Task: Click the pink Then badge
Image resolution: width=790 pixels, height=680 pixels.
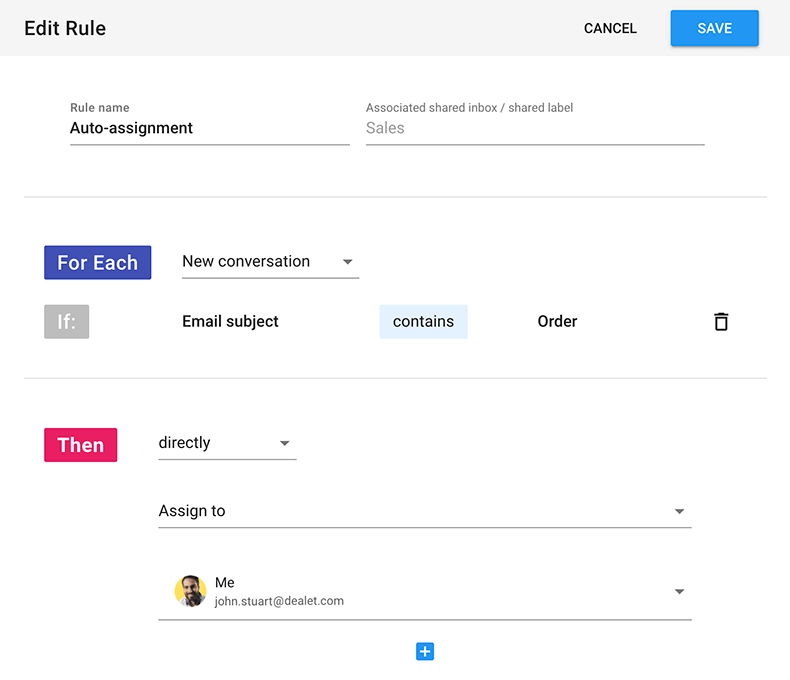Action: point(80,445)
